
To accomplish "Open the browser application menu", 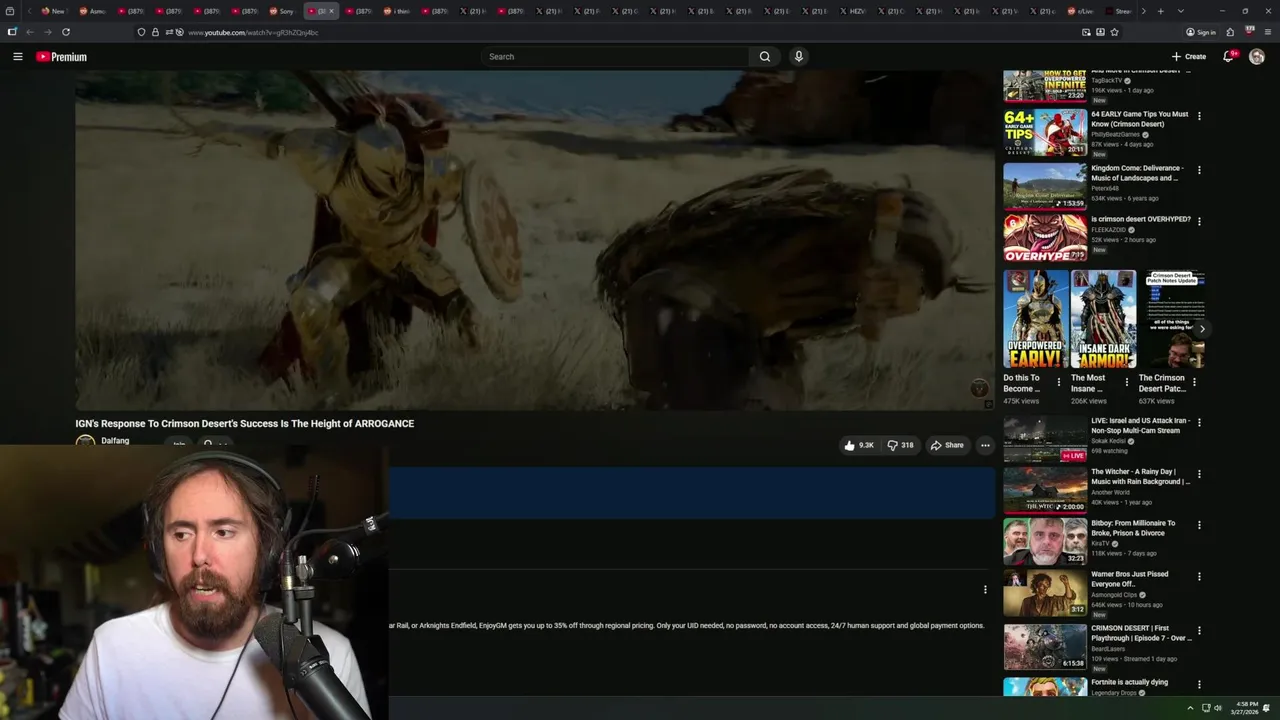I will [x=1268, y=32].
